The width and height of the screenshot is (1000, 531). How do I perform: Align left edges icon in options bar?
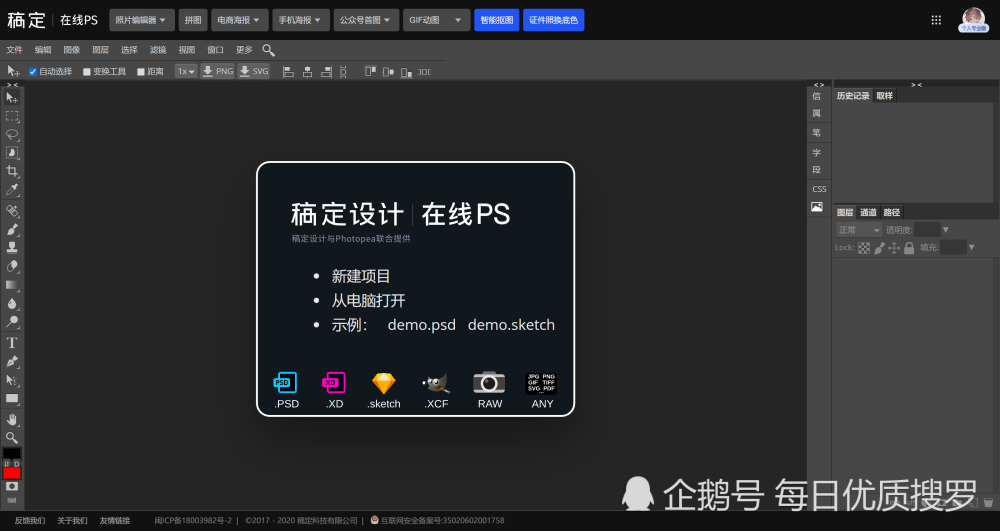288,72
